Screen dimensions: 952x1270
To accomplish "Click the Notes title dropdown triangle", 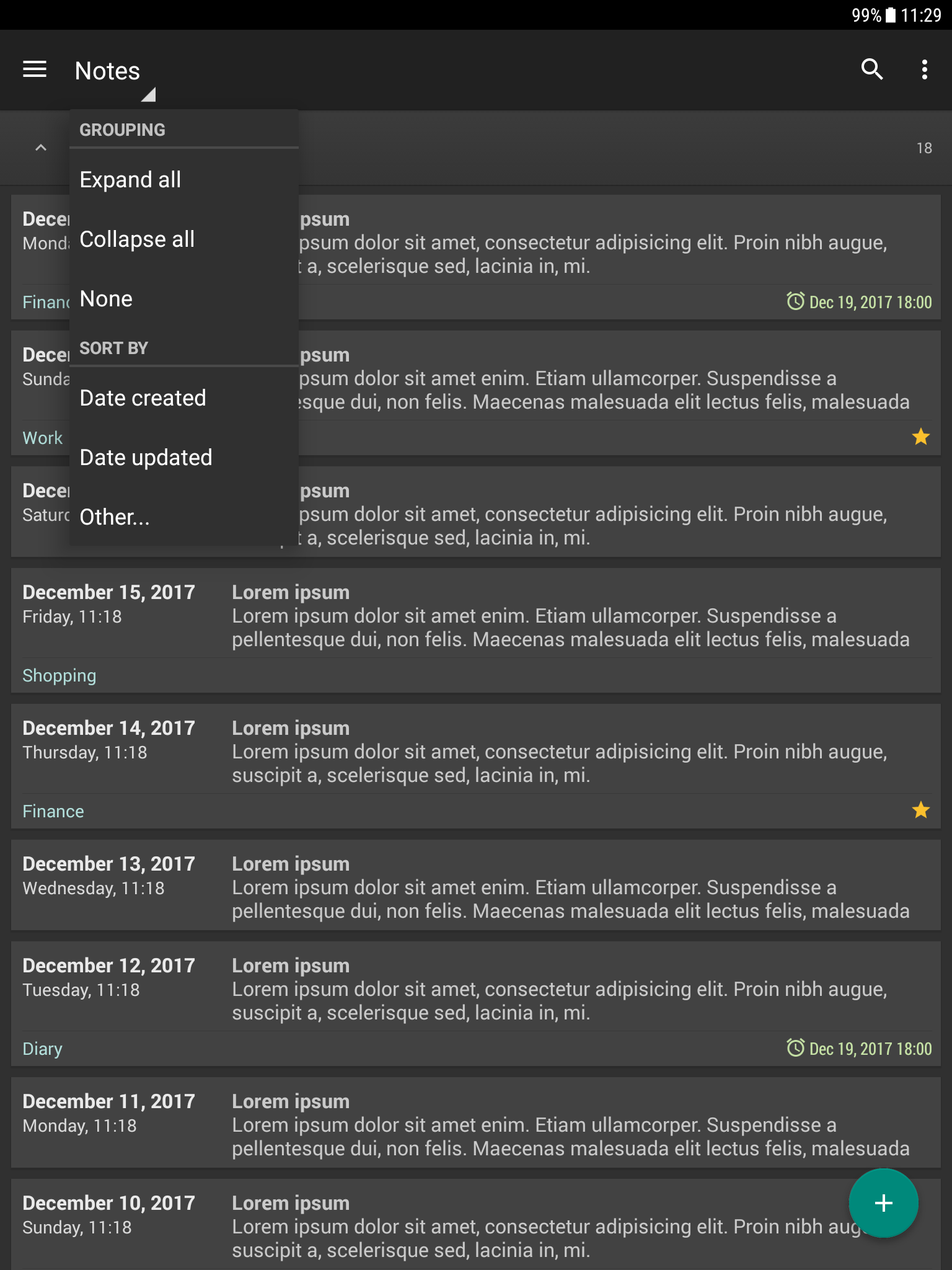I will [148, 94].
